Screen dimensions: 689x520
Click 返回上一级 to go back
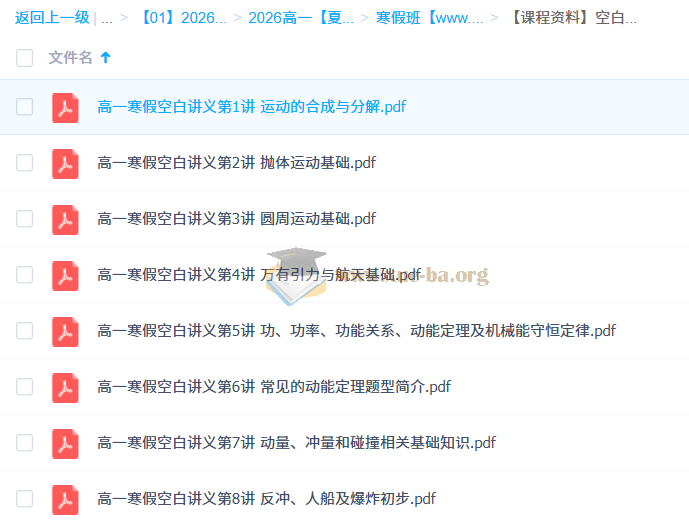click(x=51, y=18)
